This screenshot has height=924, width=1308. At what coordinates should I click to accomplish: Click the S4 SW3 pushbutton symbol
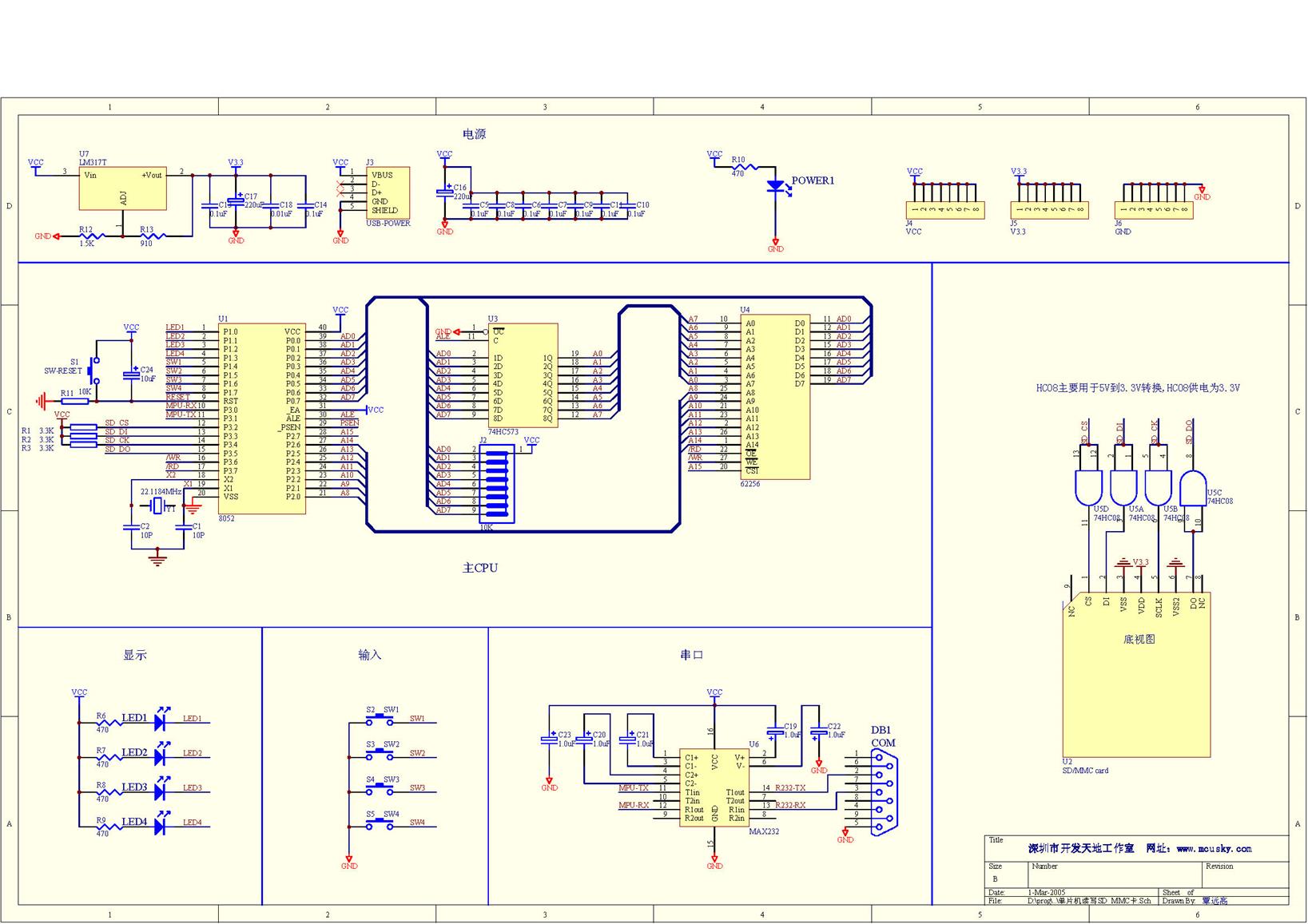(380, 790)
